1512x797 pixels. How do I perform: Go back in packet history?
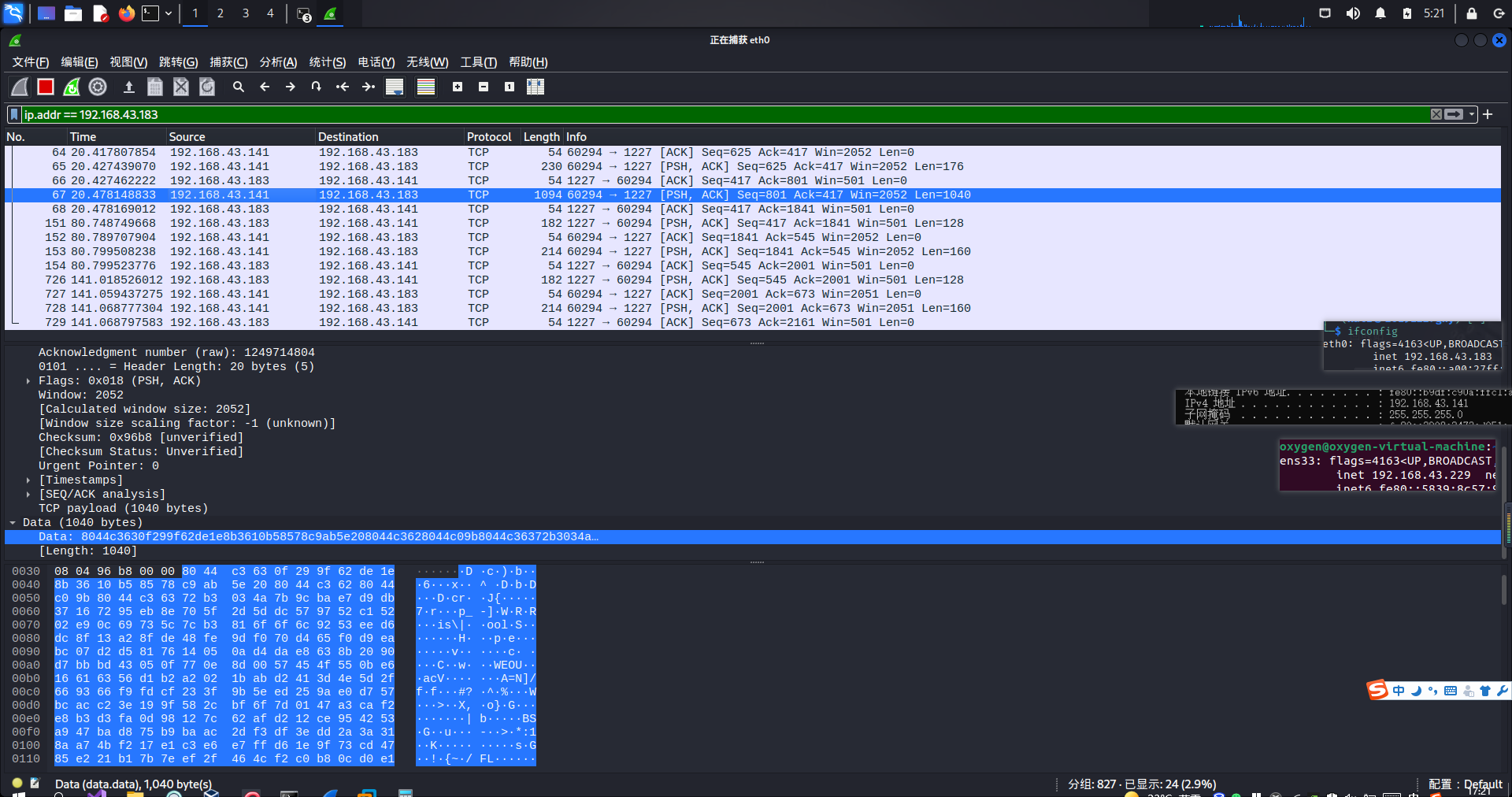tap(265, 87)
